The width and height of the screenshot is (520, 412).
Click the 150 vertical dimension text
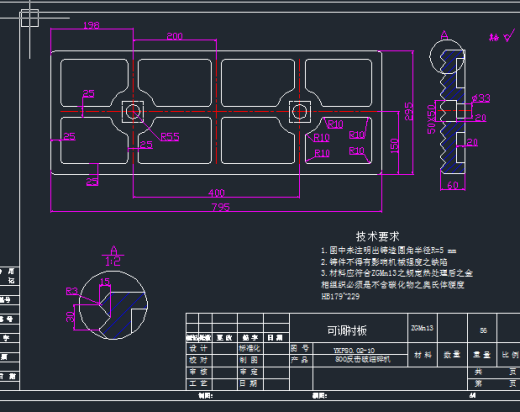394,146
